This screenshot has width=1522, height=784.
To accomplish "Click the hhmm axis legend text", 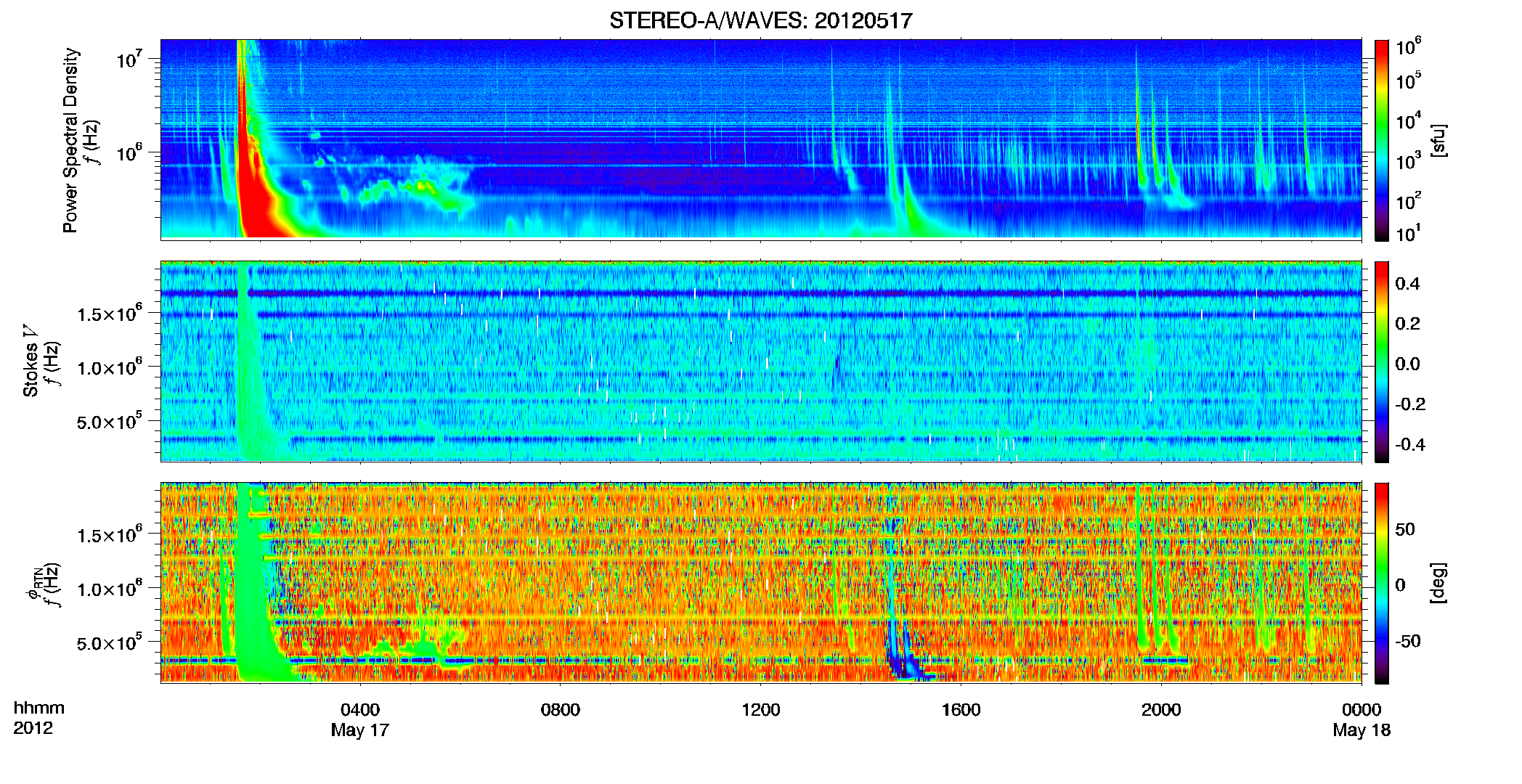I will tap(39, 709).
